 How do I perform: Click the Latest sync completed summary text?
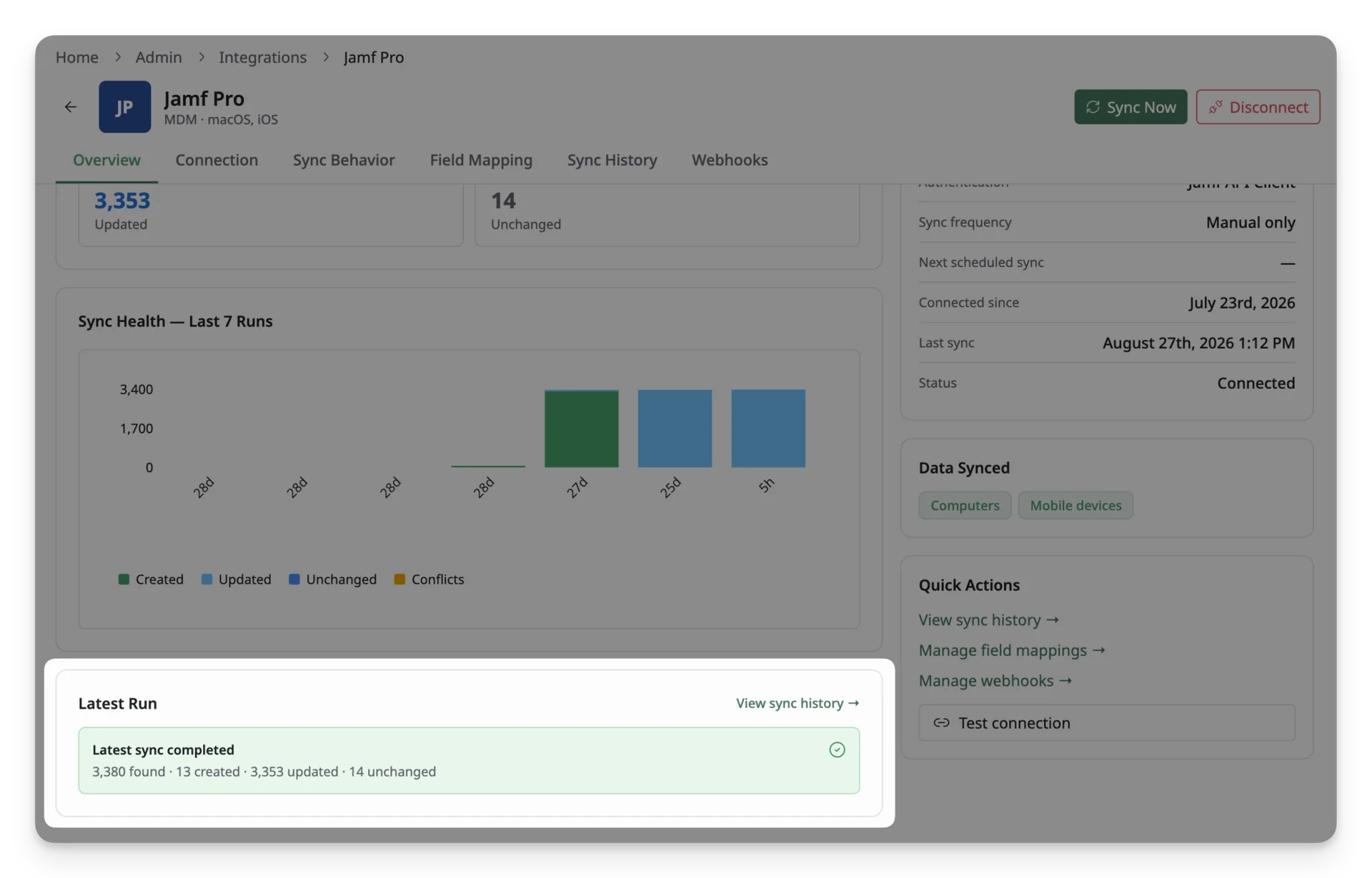264,772
